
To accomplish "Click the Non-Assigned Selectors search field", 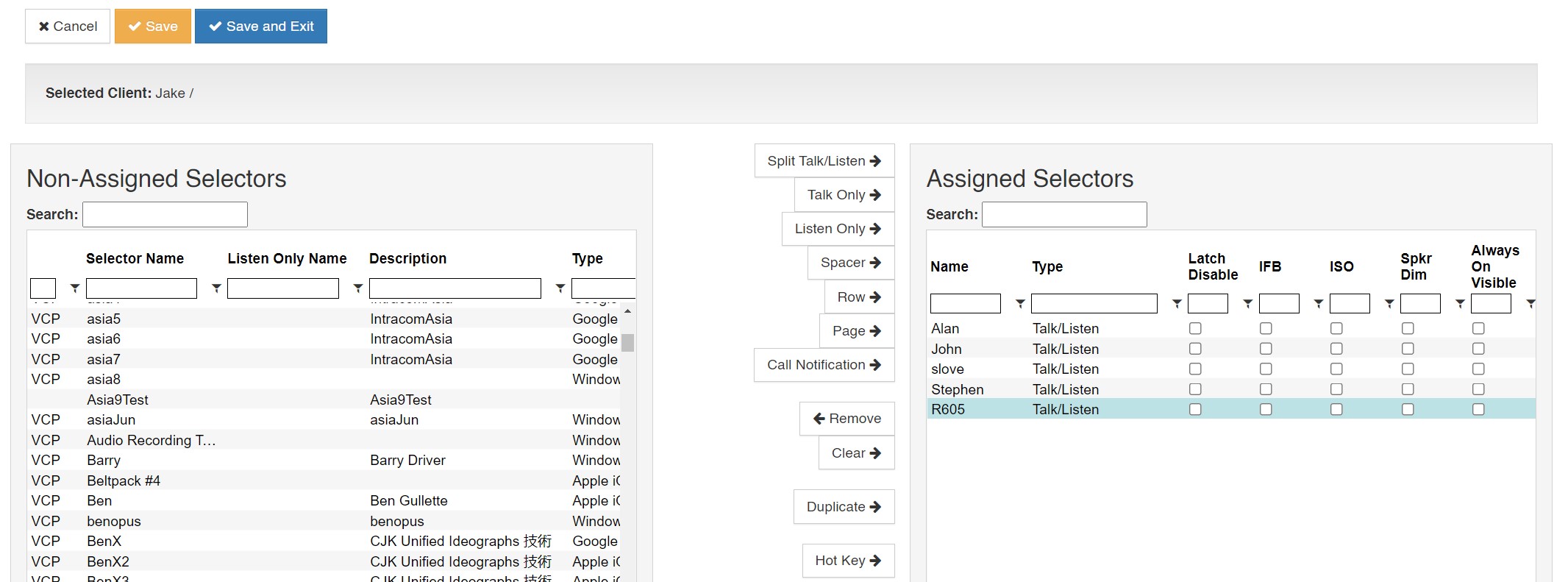I will 165,214.
